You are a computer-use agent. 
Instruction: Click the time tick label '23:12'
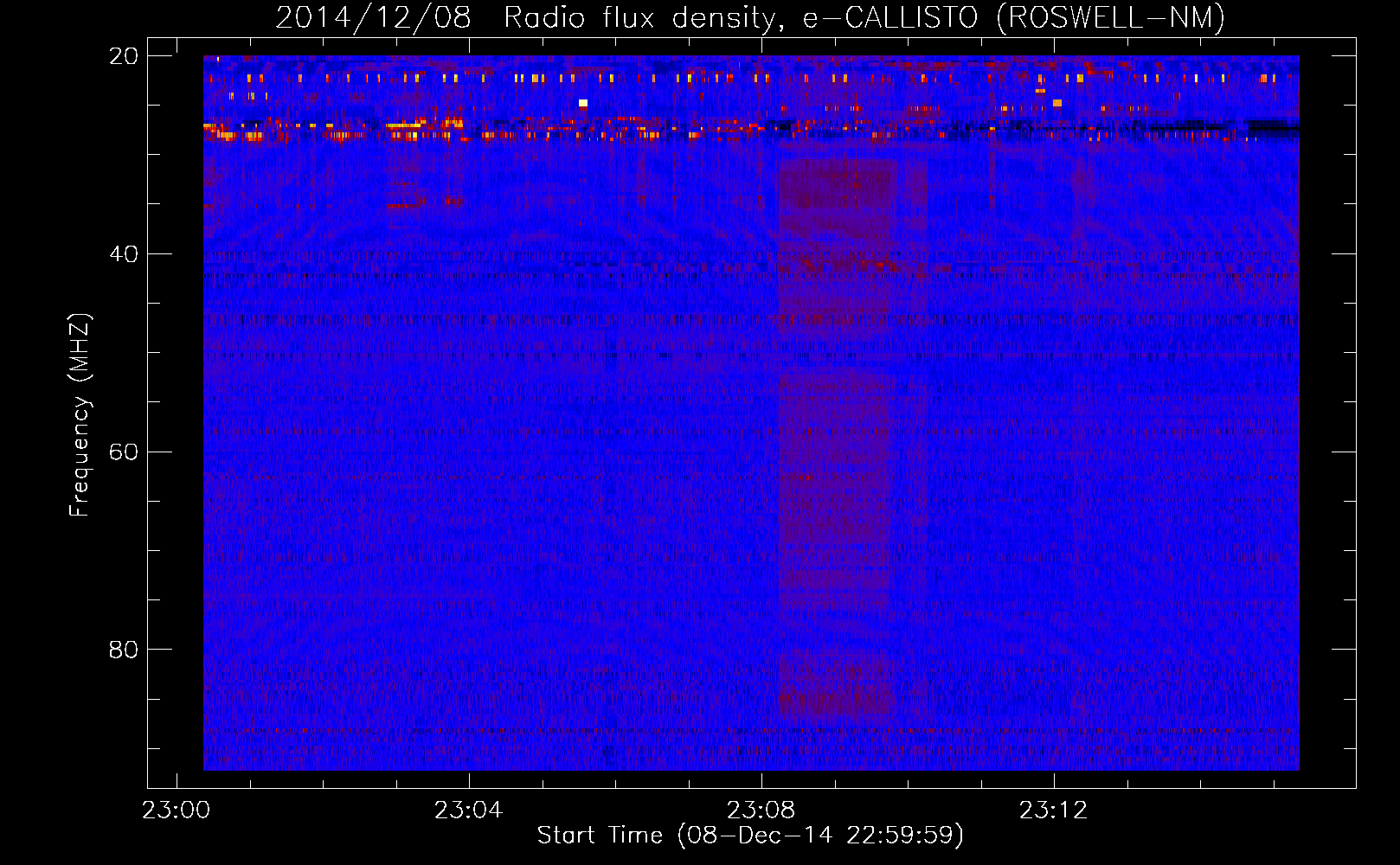click(x=1054, y=811)
